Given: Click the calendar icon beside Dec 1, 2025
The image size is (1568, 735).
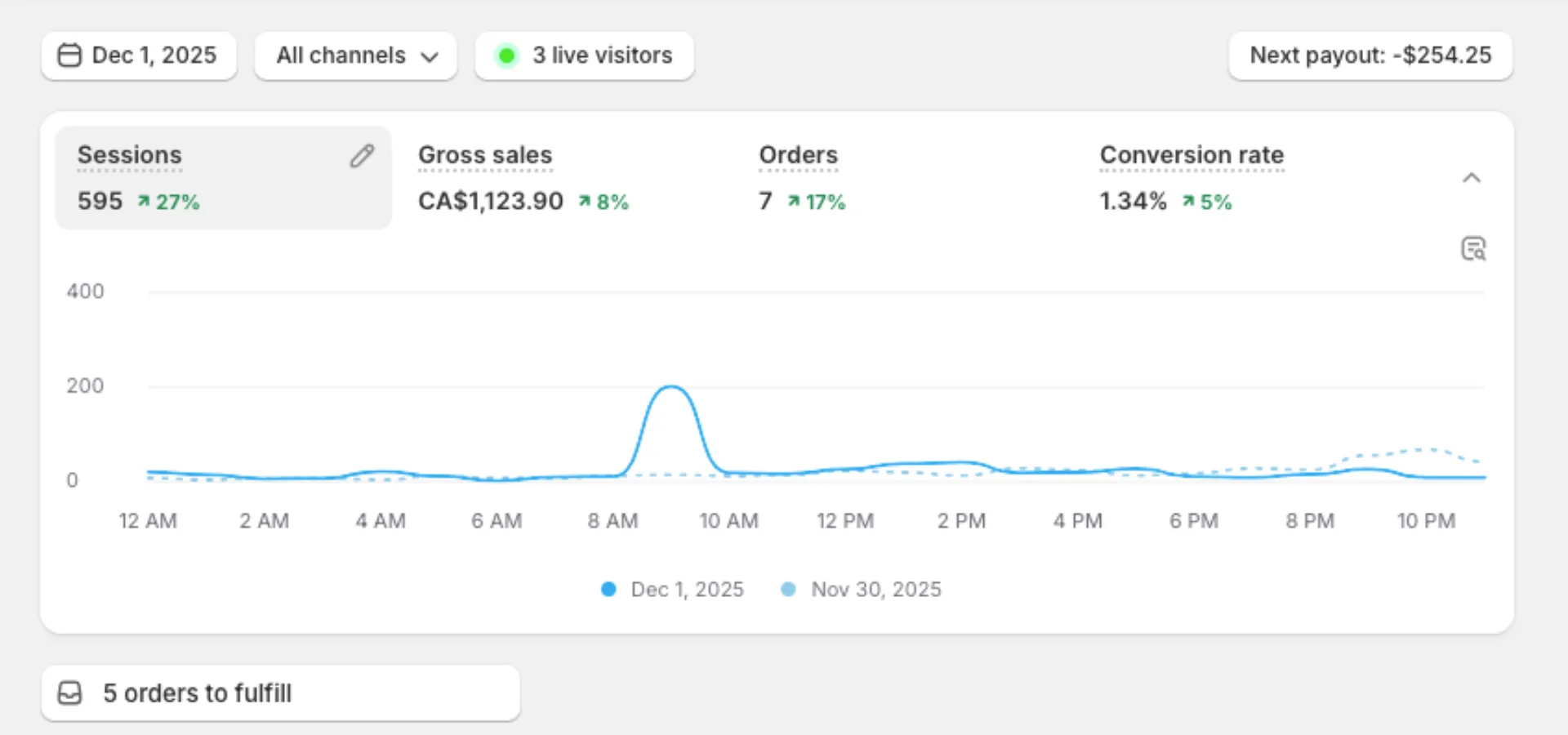Looking at the screenshot, I should pyautogui.click(x=69, y=56).
